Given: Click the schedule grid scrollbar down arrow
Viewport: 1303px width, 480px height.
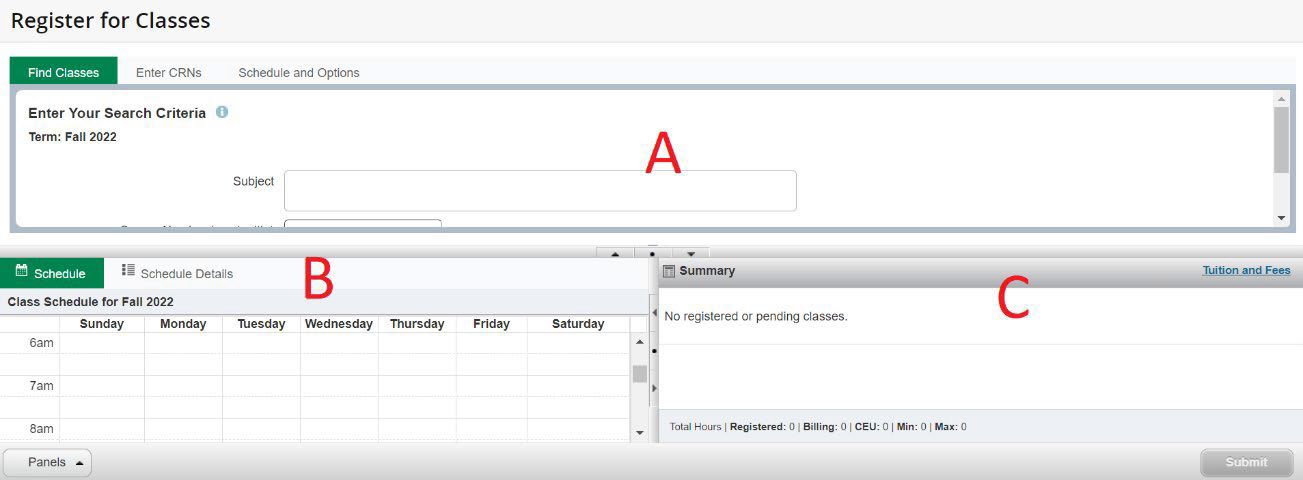Looking at the screenshot, I should tap(640, 433).
